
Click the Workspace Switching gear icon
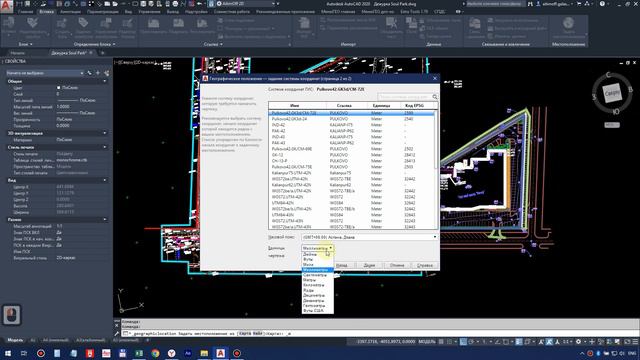click(578, 342)
